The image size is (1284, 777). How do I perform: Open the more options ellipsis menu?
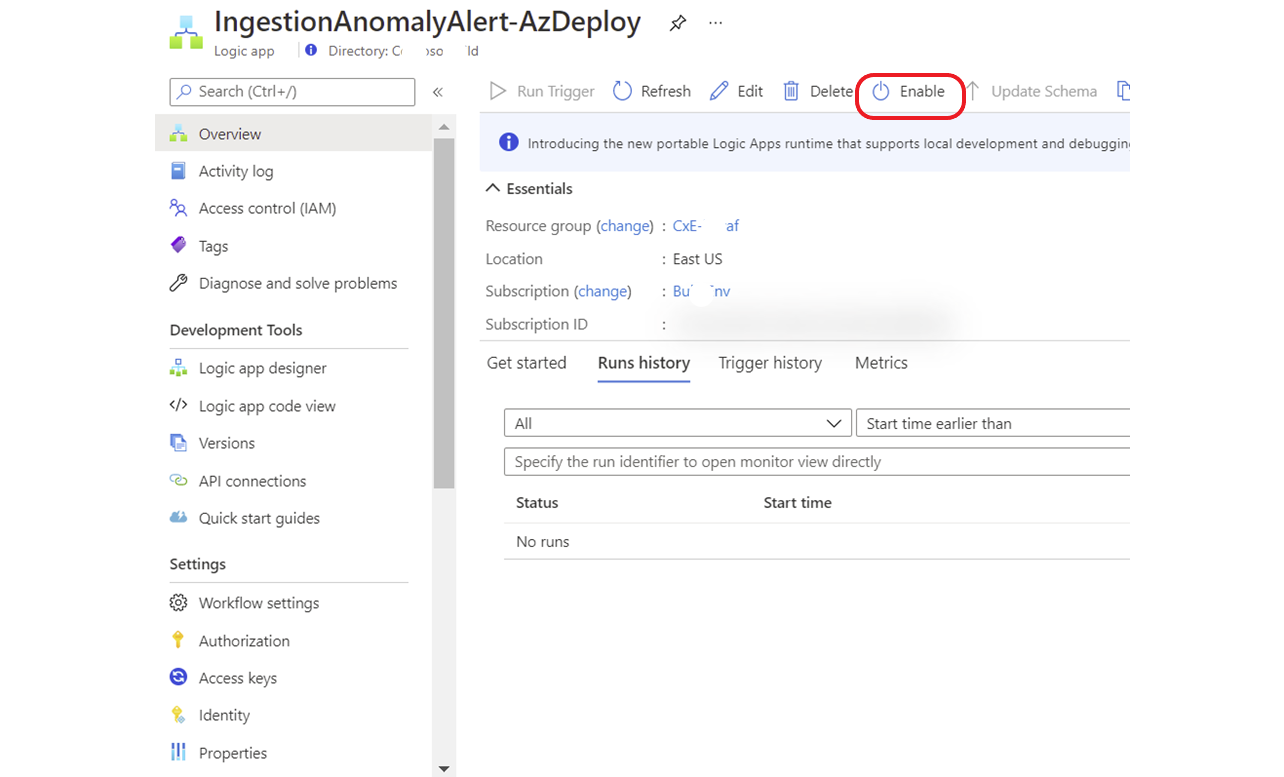715,22
